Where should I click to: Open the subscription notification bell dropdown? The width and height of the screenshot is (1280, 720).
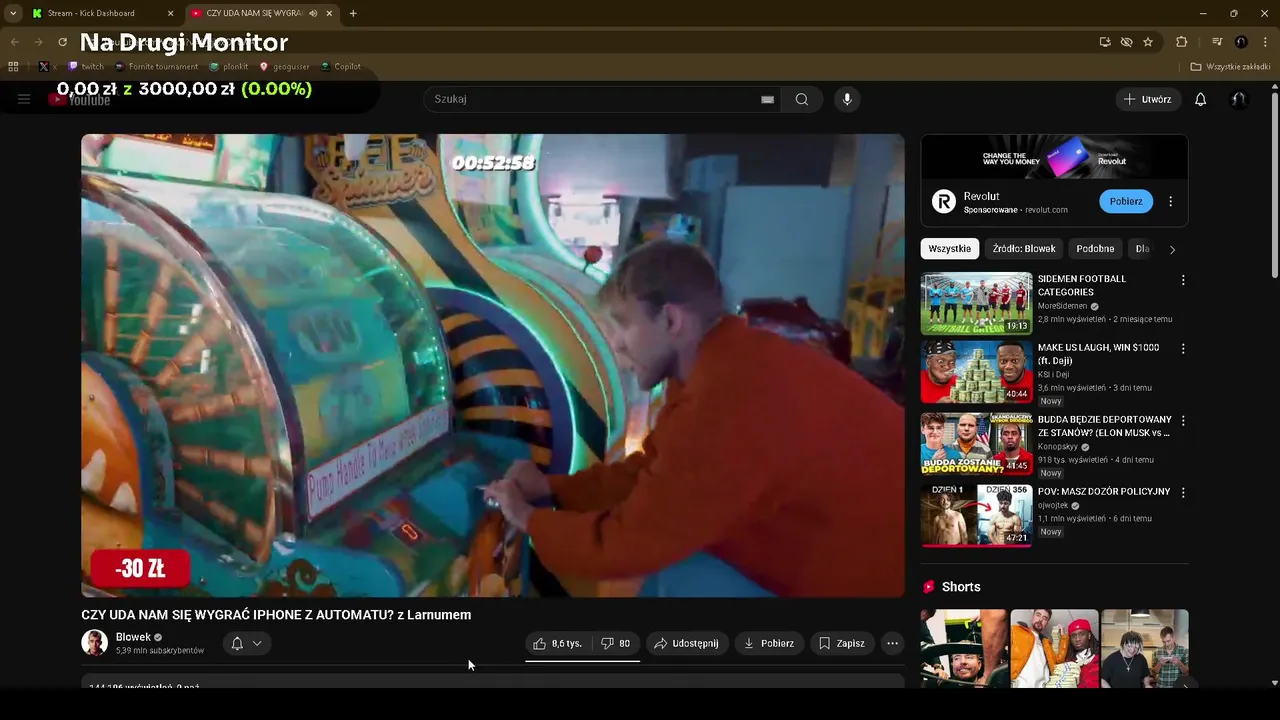coord(246,644)
